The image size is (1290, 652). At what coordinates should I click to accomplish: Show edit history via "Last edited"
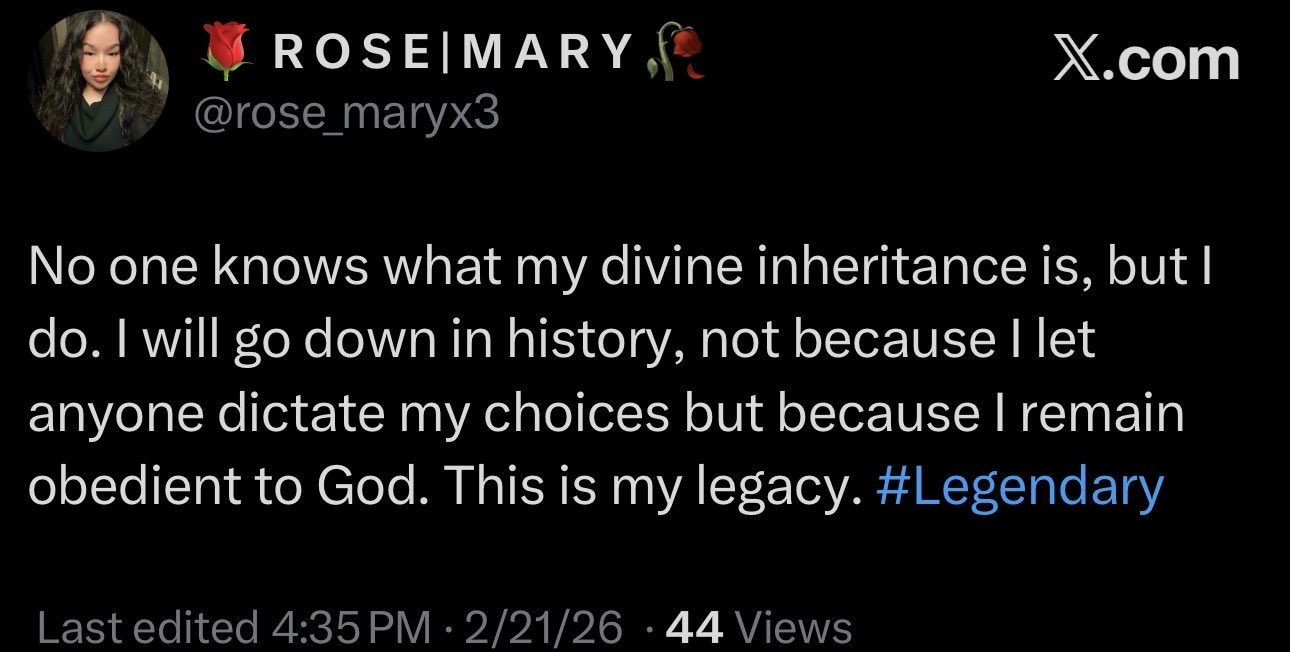[x=147, y=628]
